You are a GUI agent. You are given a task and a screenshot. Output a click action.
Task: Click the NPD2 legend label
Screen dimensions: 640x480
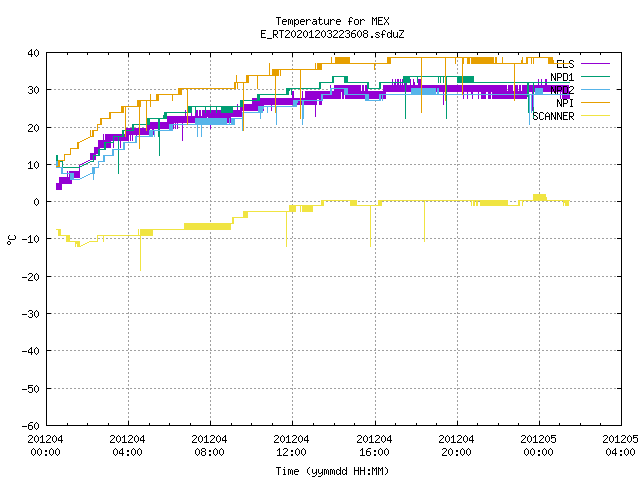coord(562,90)
